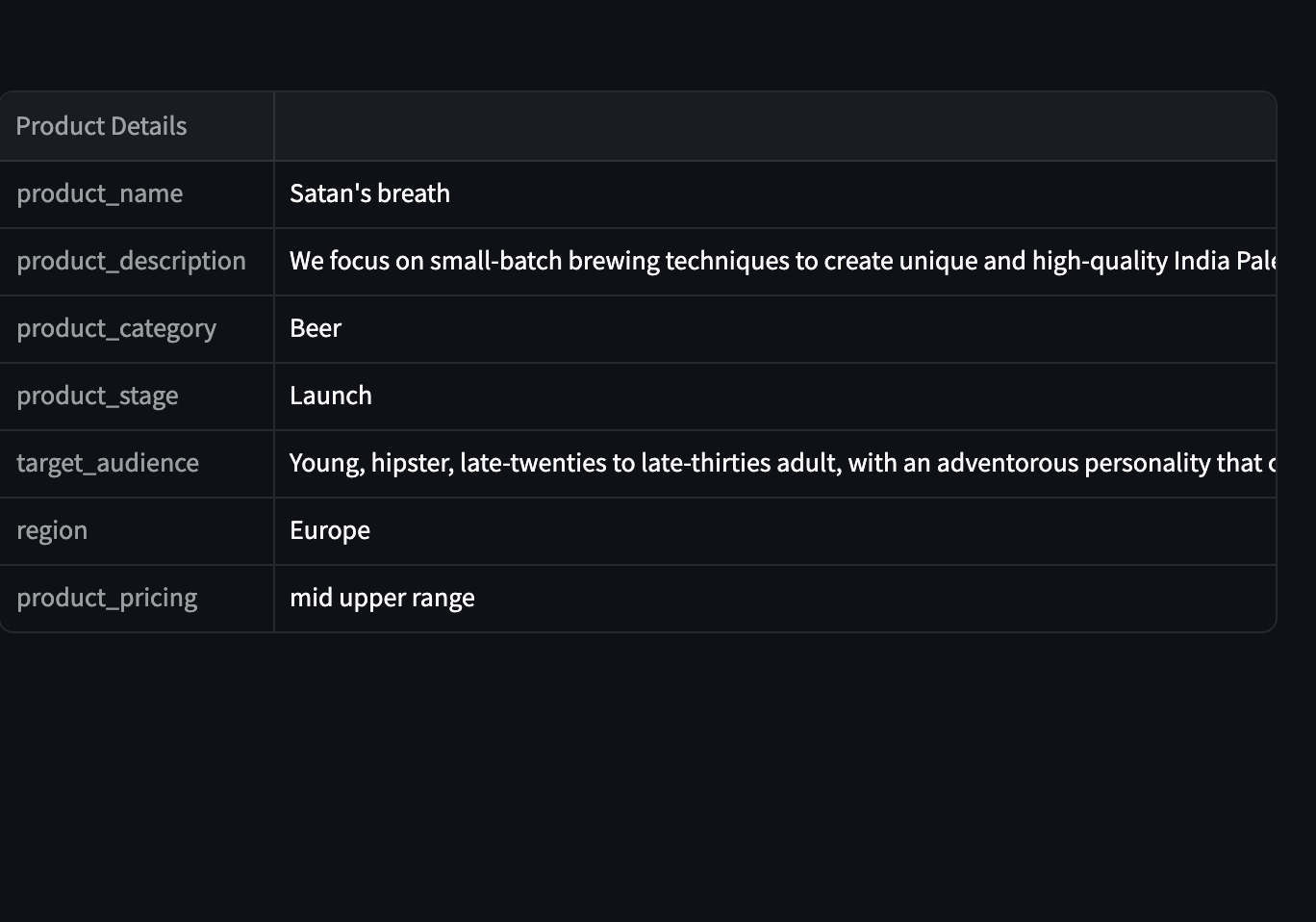The width and height of the screenshot is (1316, 922).
Task: Select the product_name label cell
Action: [x=137, y=194]
